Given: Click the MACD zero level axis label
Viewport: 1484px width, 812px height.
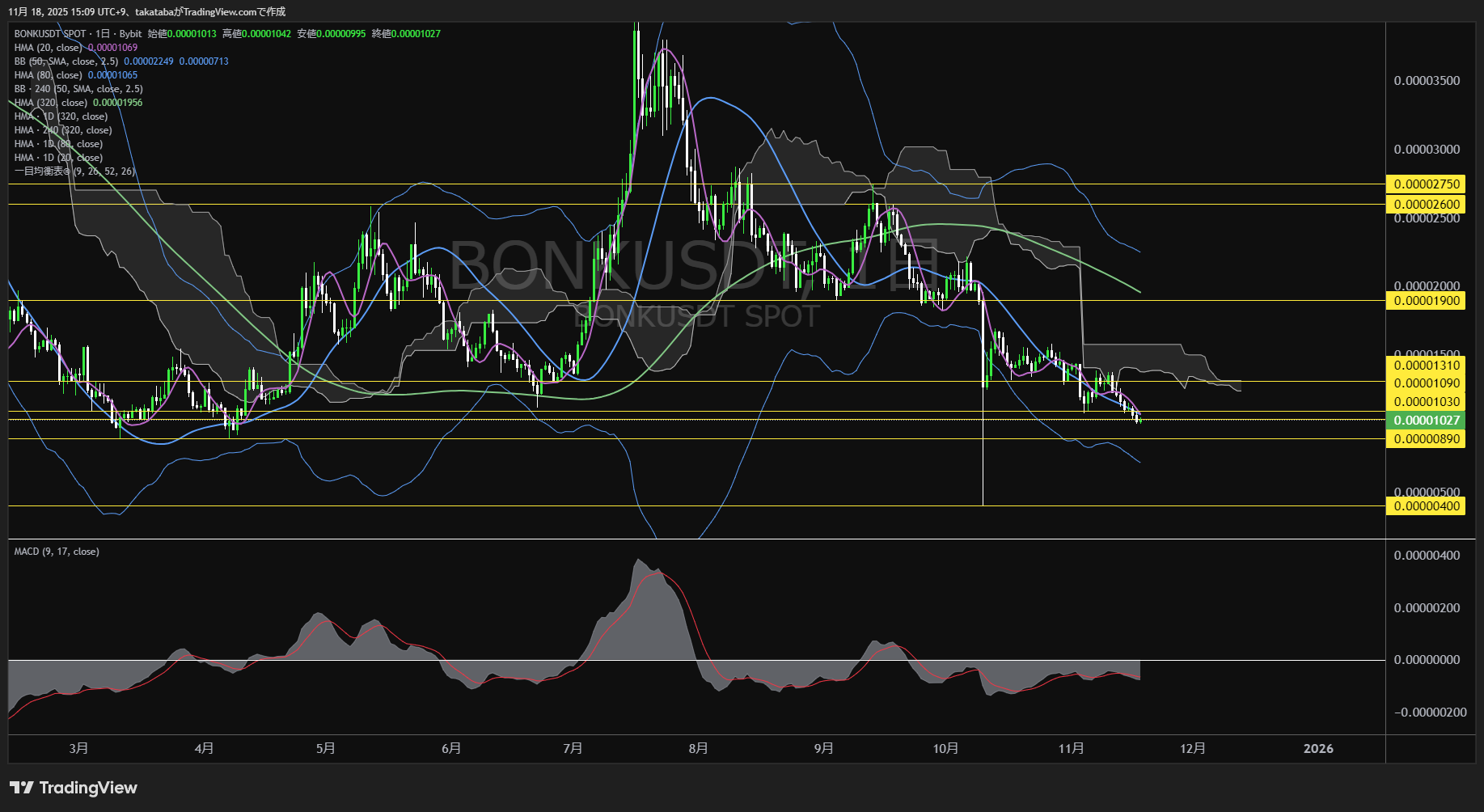Looking at the screenshot, I should [x=1427, y=660].
